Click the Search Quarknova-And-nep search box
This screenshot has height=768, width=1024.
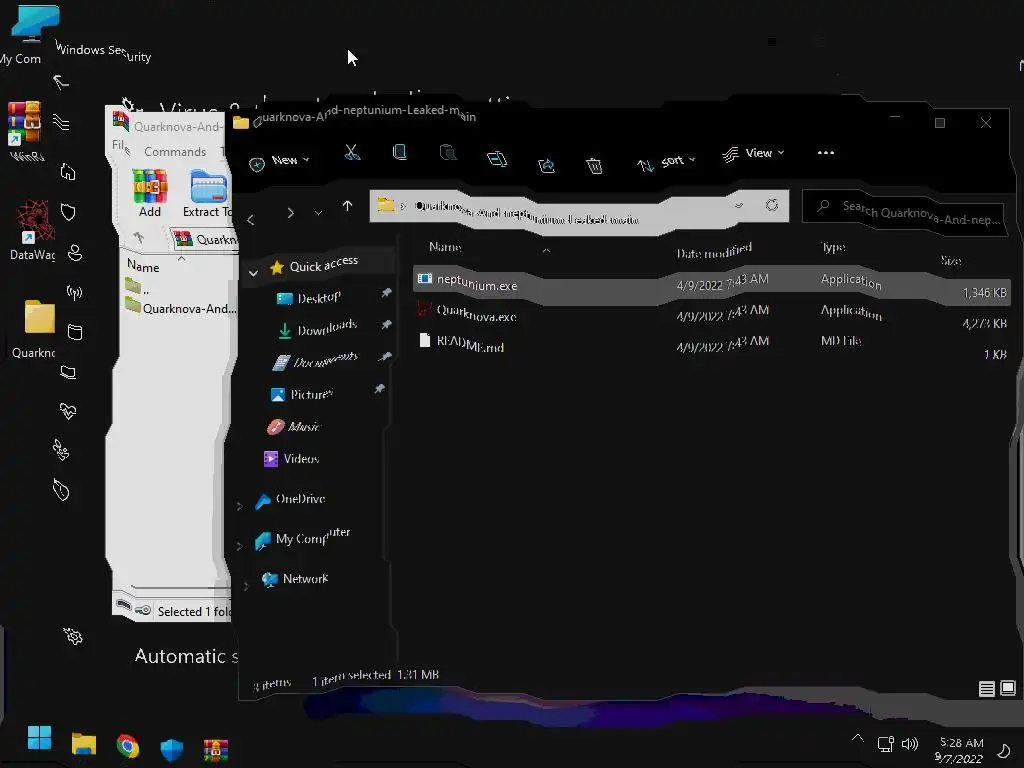(904, 212)
